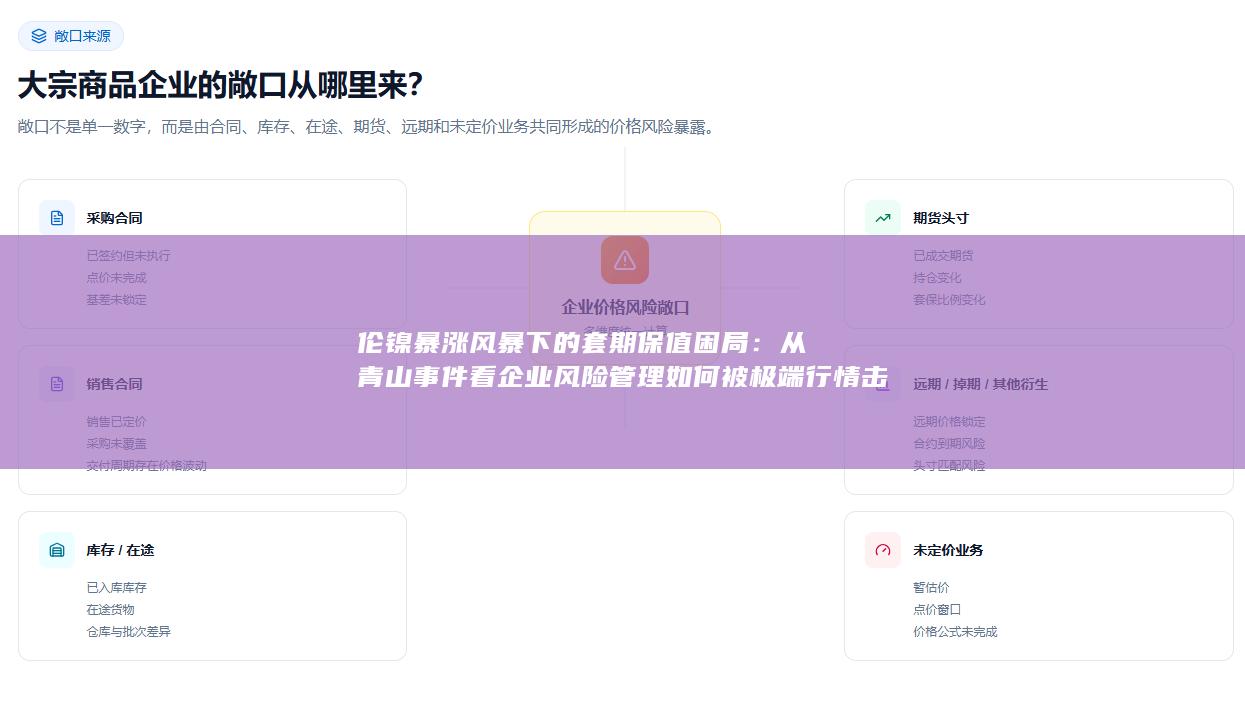
Task: Click the layers icon in 敞口来源 badge
Action: (x=39, y=36)
